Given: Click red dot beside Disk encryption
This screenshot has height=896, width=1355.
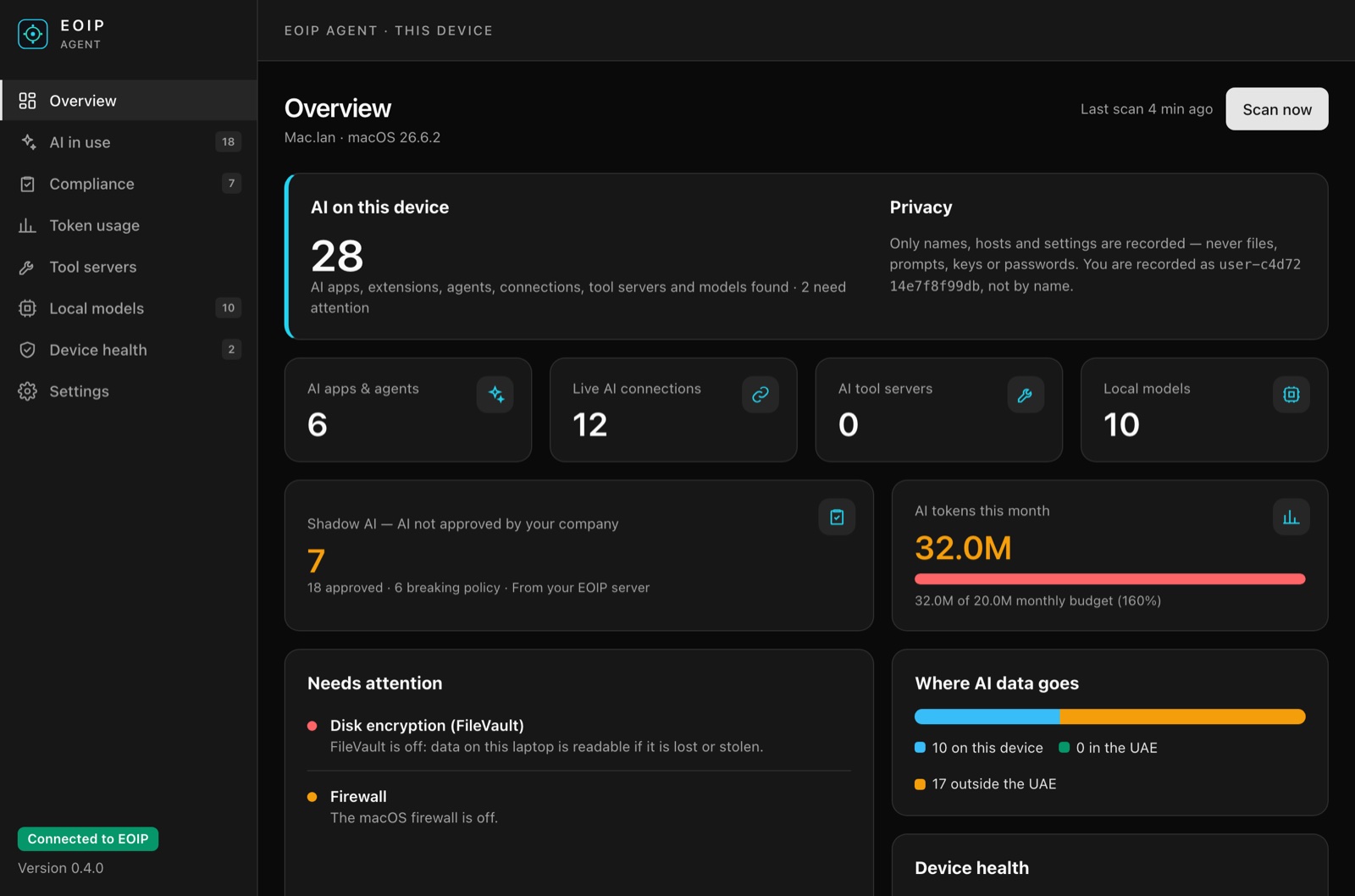Looking at the screenshot, I should pyautogui.click(x=312, y=726).
